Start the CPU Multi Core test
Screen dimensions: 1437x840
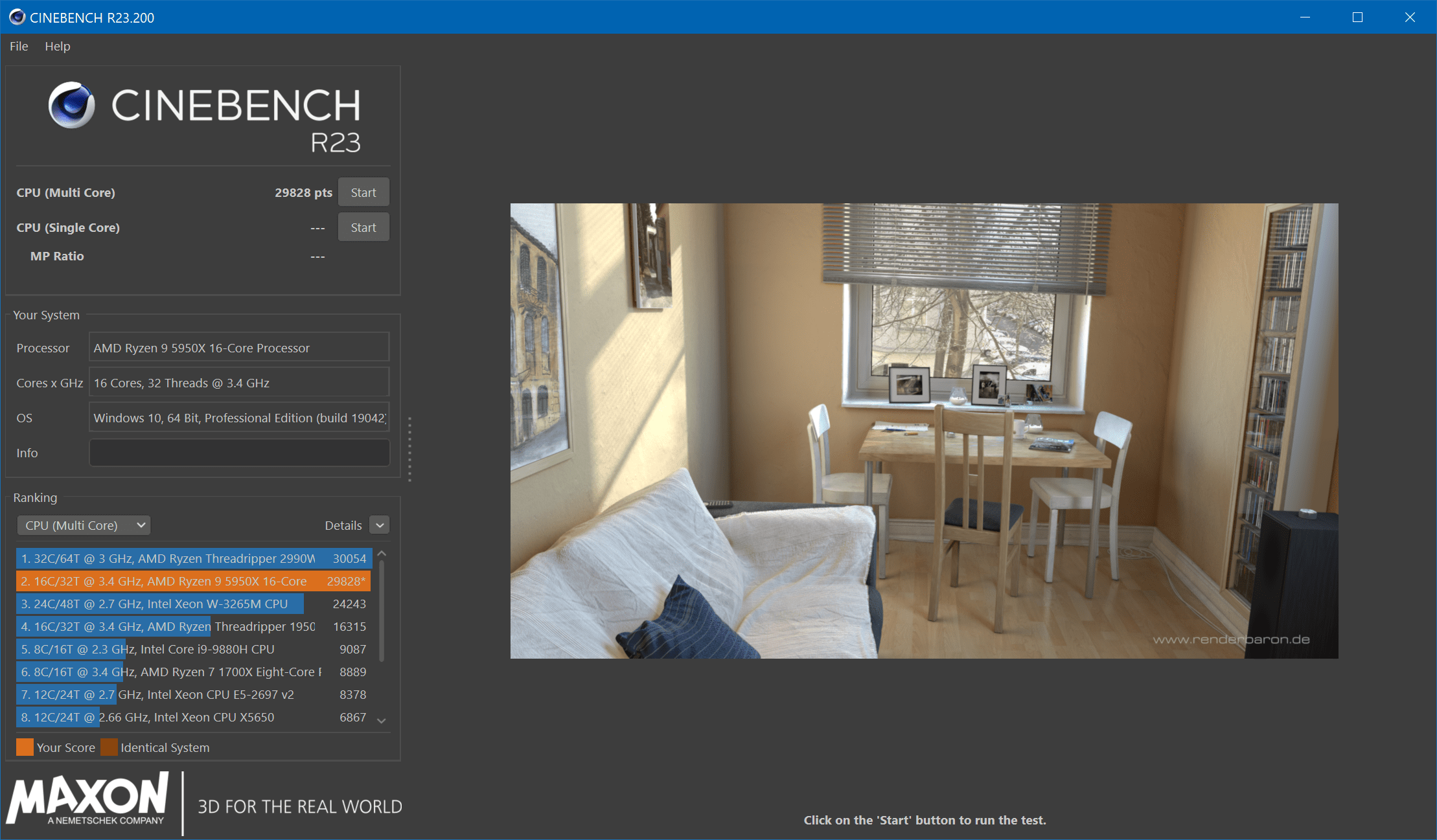[x=363, y=192]
